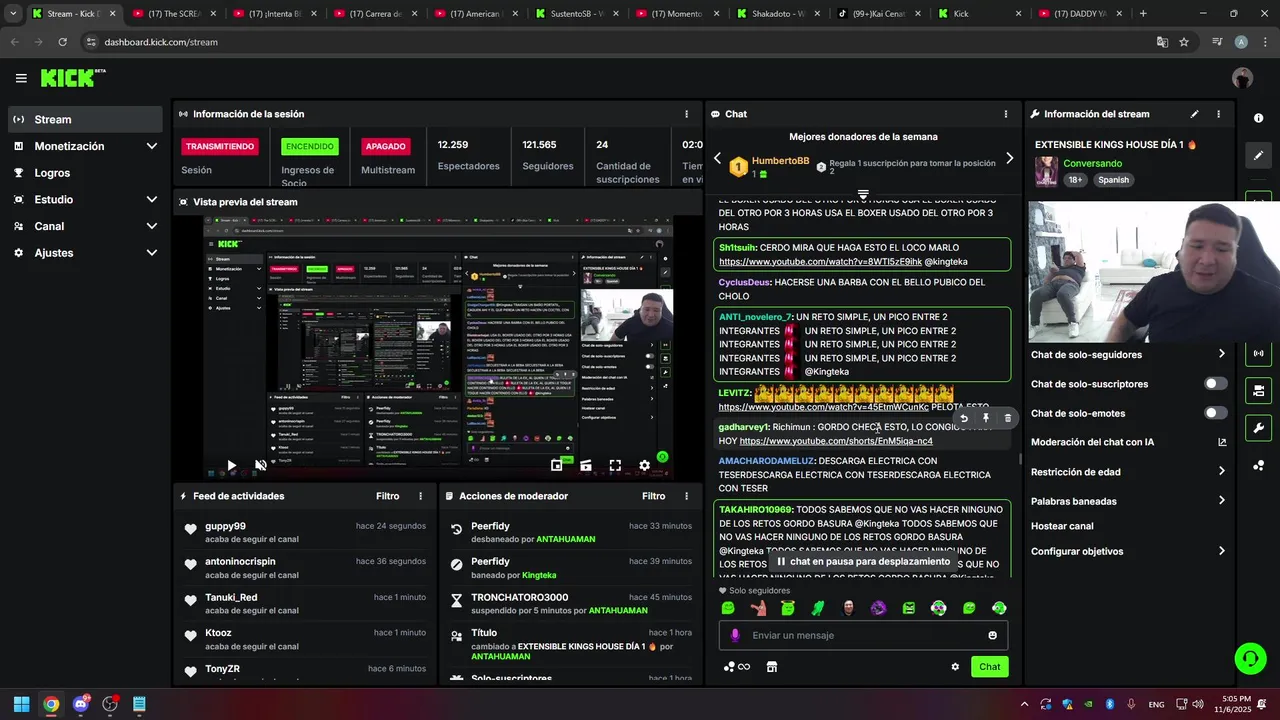Expand the Ajustes sidebar section
1280x720 pixels.
(151, 253)
